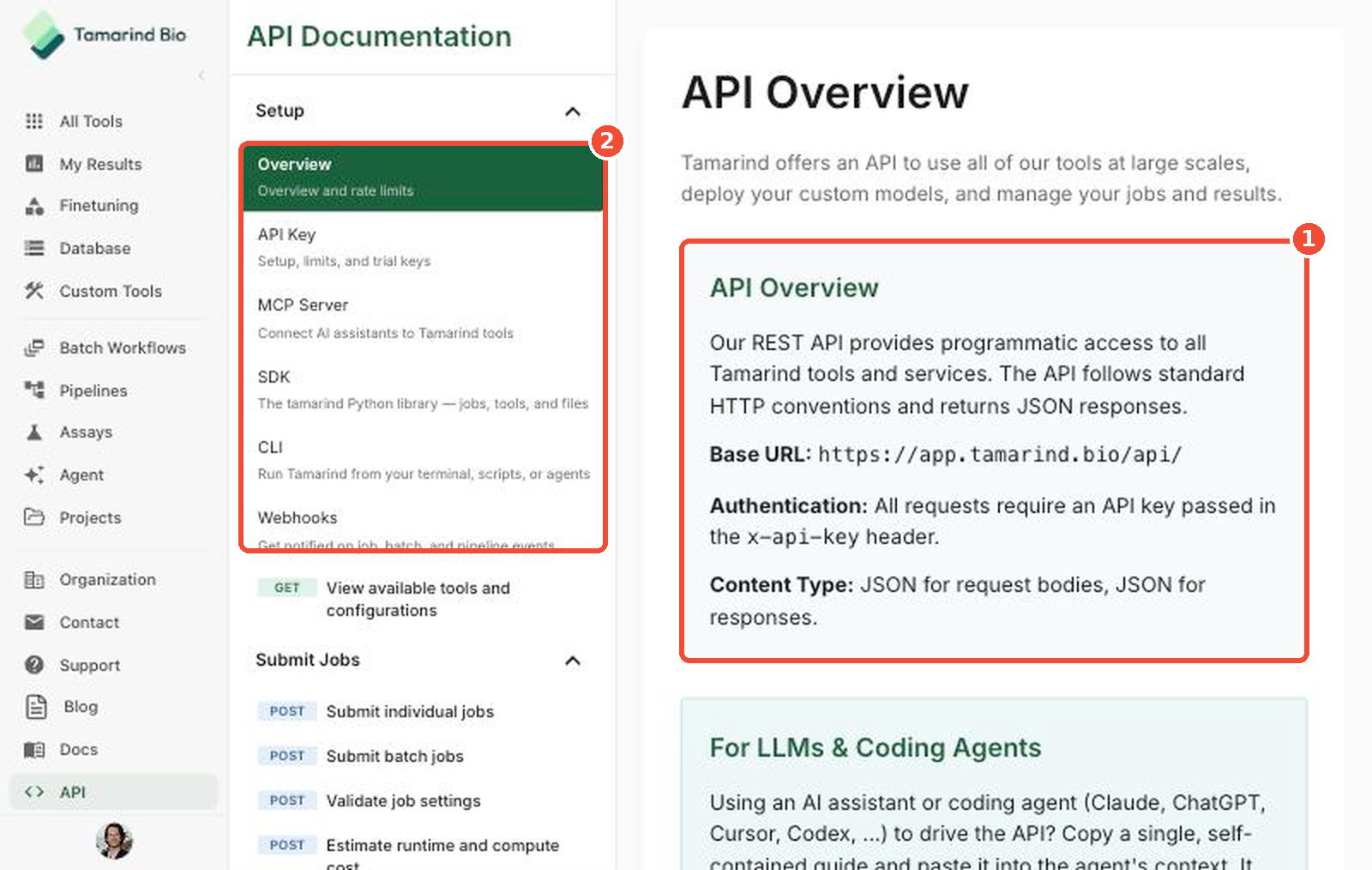Image resolution: width=1372 pixels, height=870 pixels.
Task: Open the Organization building icon
Action: 34,580
